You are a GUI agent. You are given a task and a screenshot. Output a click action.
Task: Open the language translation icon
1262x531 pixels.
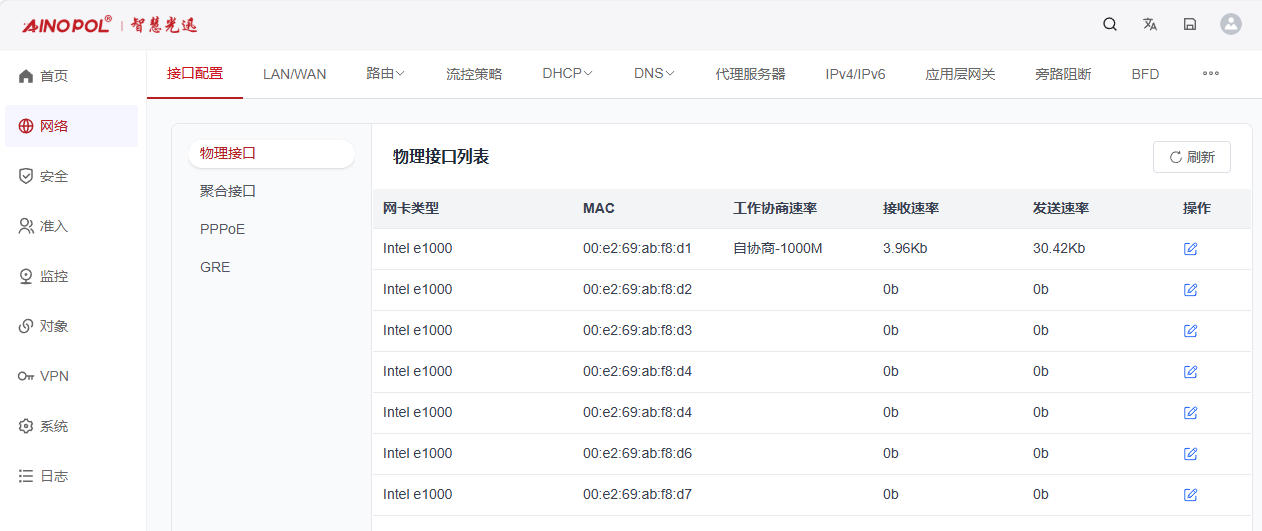(x=1150, y=24)
